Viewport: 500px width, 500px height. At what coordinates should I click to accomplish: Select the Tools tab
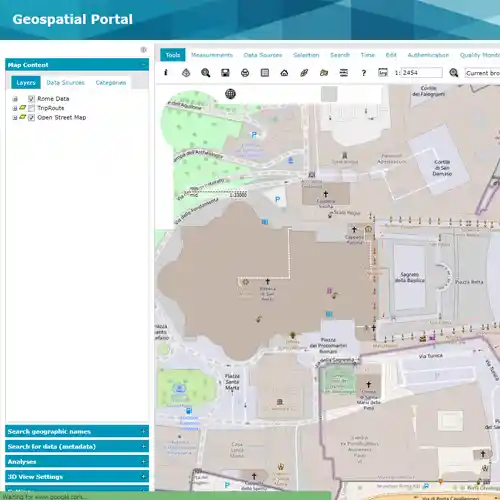tap(173, 55)
